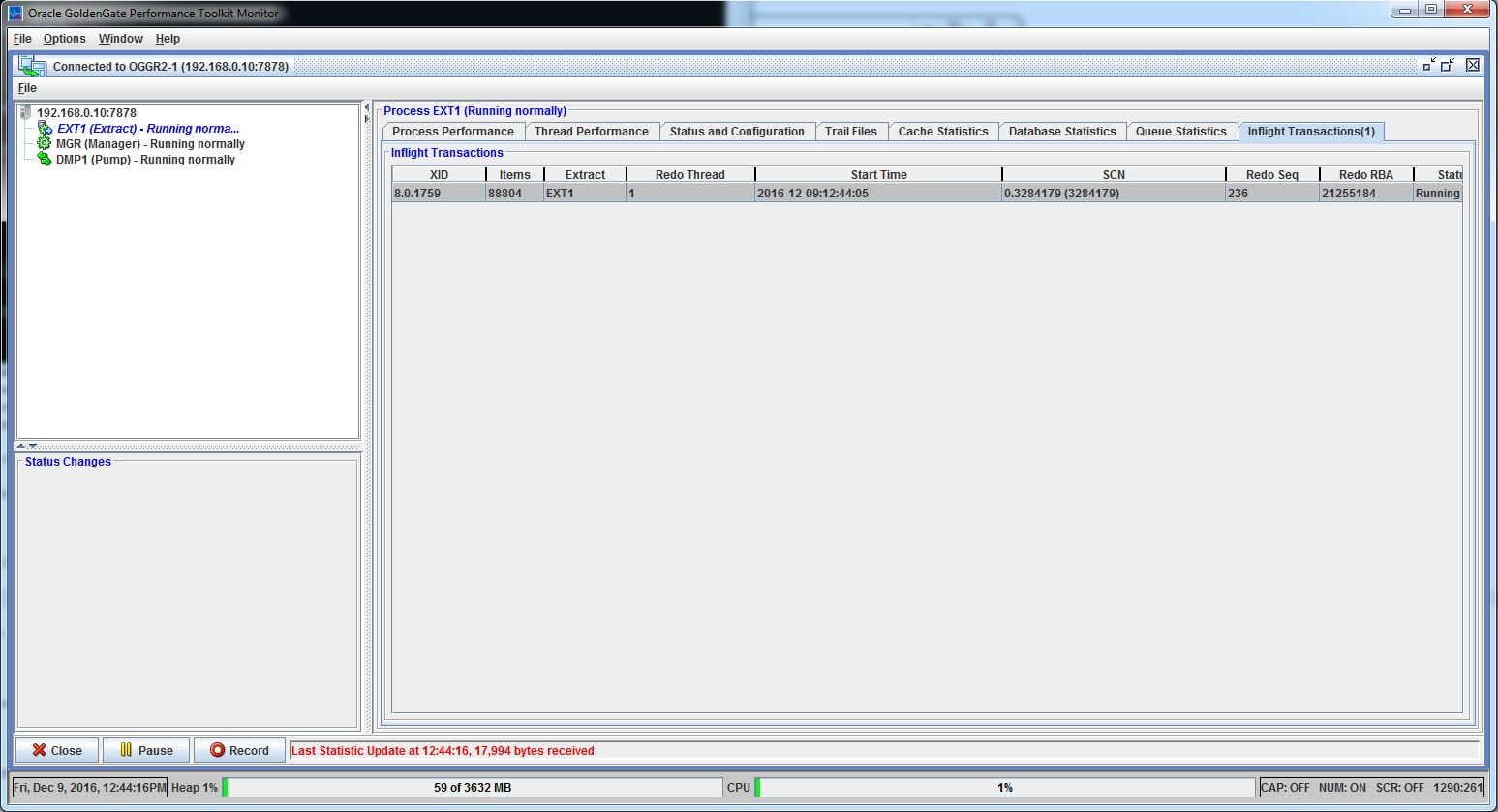This screenshot has height=812, width=1498.
Task: Click the MGR manager gear icon
Action: point(44,143)
